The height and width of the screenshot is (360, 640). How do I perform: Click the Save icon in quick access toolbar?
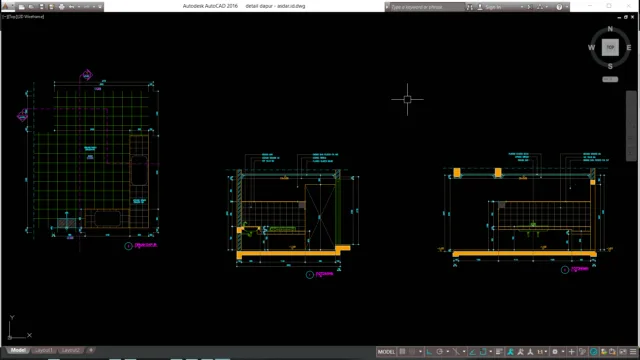[x=42, y=7]
